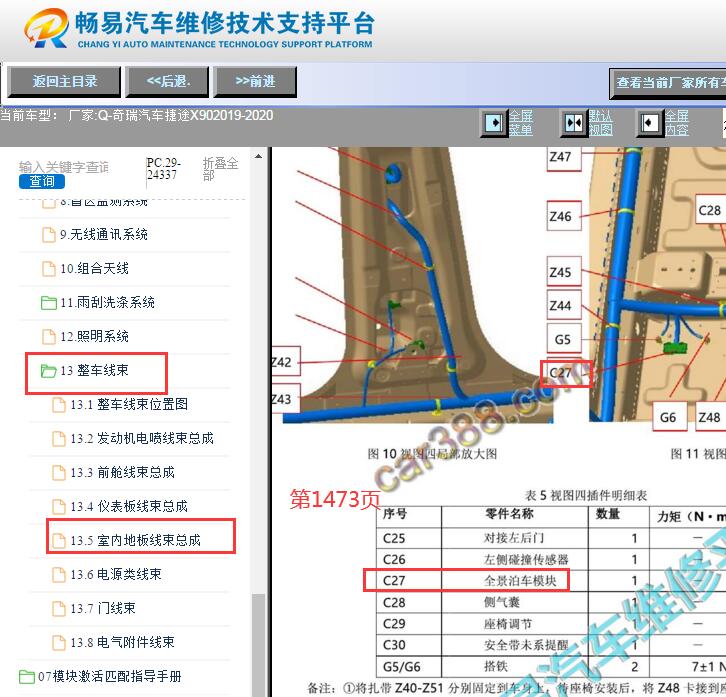Click the G5 label in the diagram
Image resolution: width=726 pixels, height=697 pixels.
coord(563,339)
